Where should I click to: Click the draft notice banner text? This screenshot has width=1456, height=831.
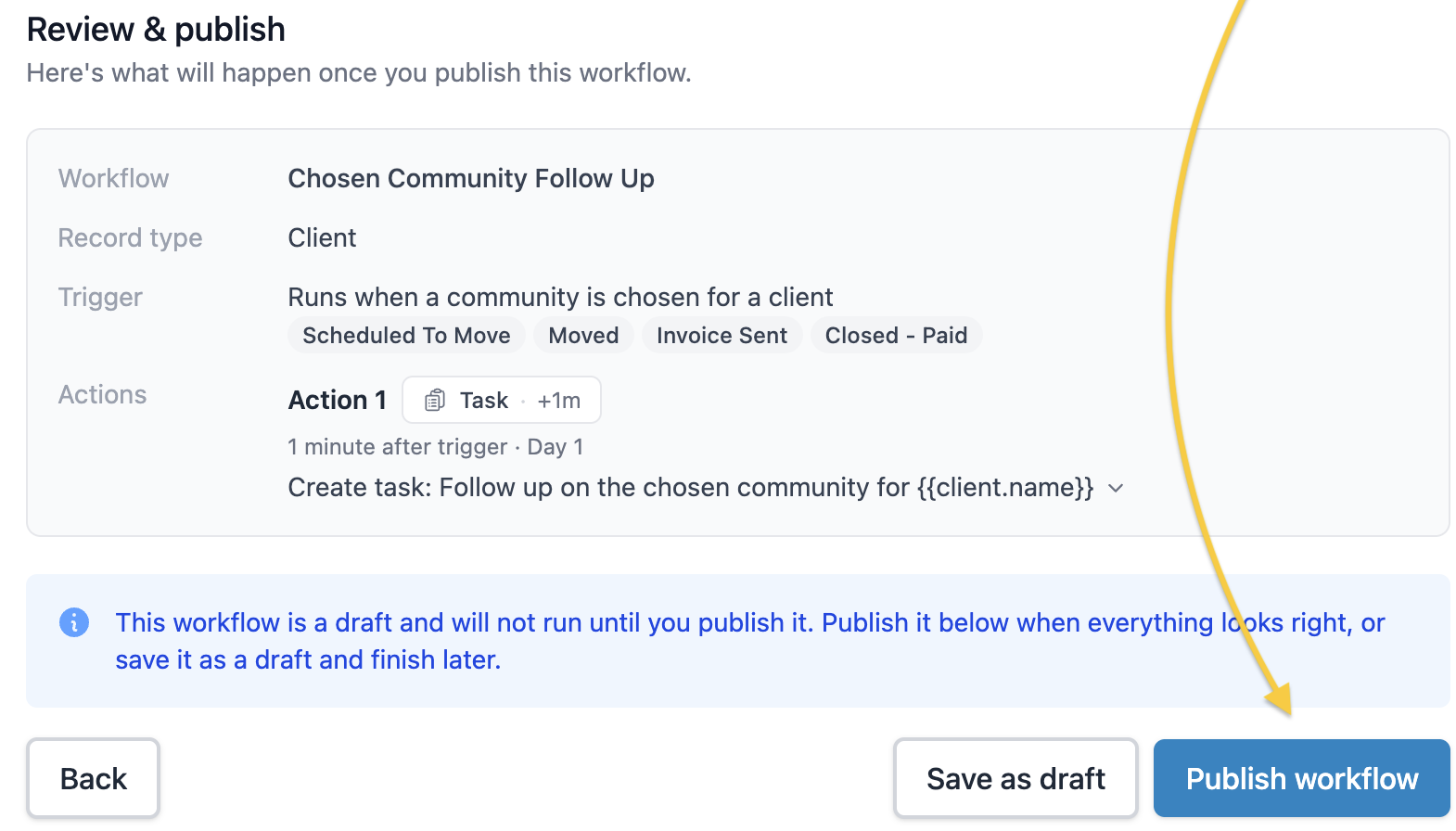pyautogui.click(x=749, y=641)
